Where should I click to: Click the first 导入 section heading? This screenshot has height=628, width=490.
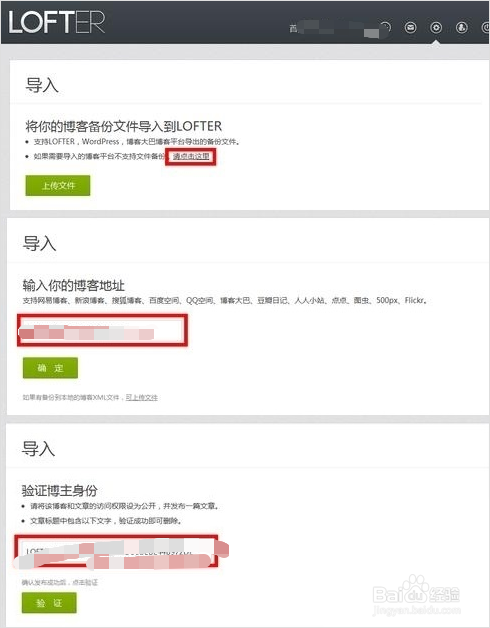click(42, 85)
